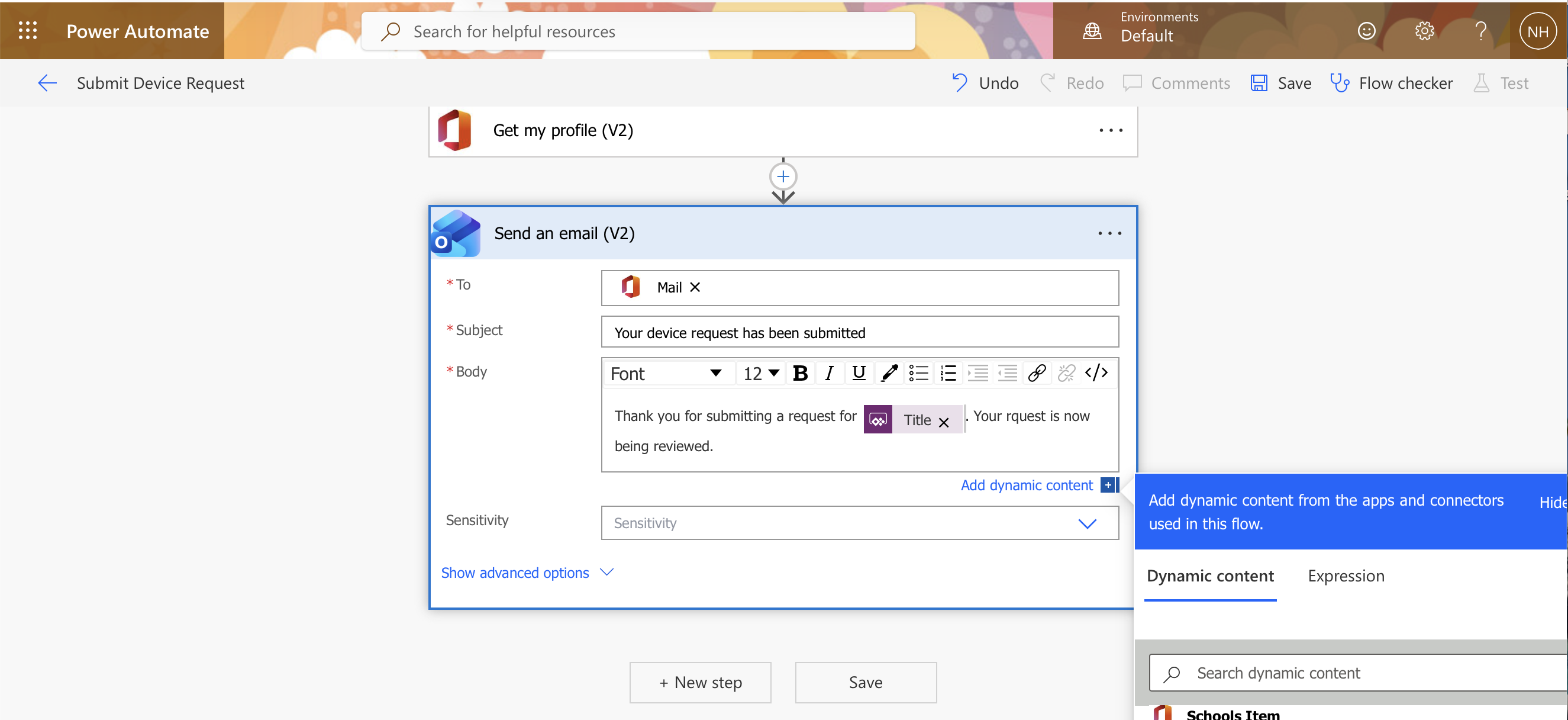
Task: Remove the Mail token from To field
Action: click(695, 287)
